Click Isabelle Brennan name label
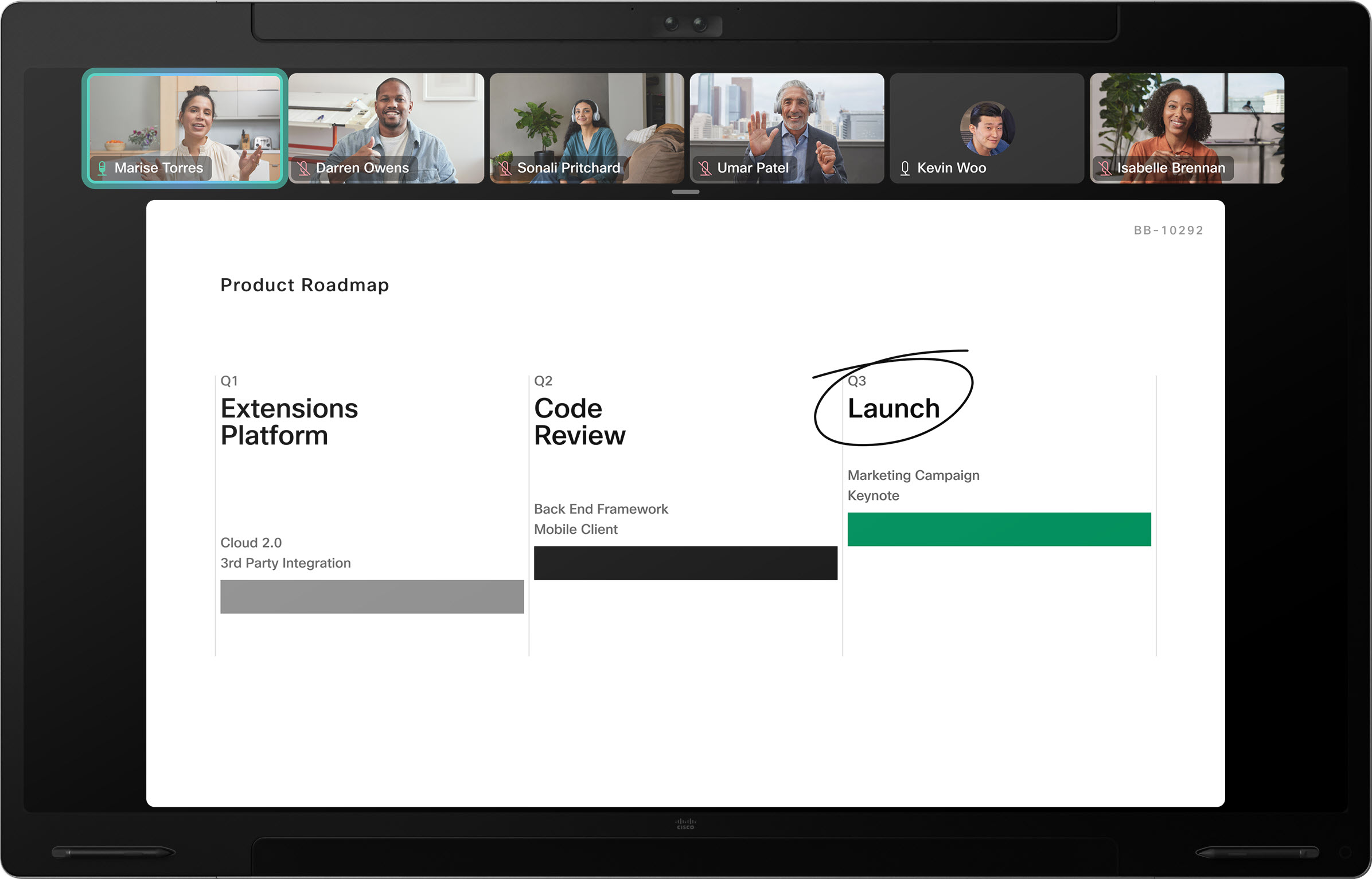This screenshot has width=1372, height=879. click(1171, 168)
